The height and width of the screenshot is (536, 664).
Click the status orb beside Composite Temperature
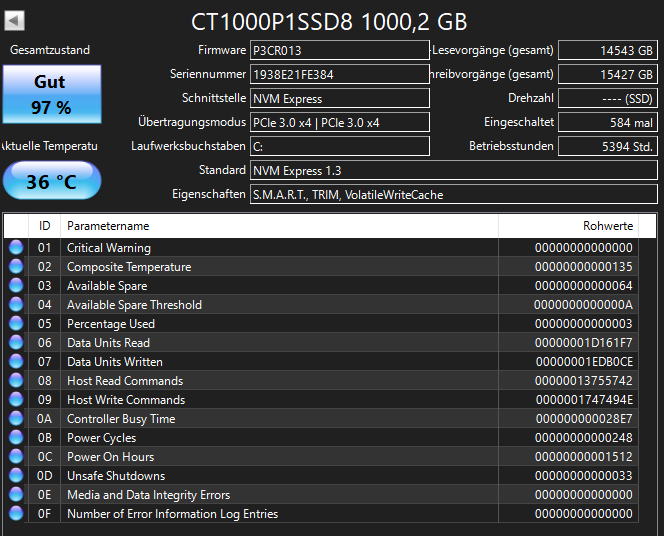pos(16,266)
